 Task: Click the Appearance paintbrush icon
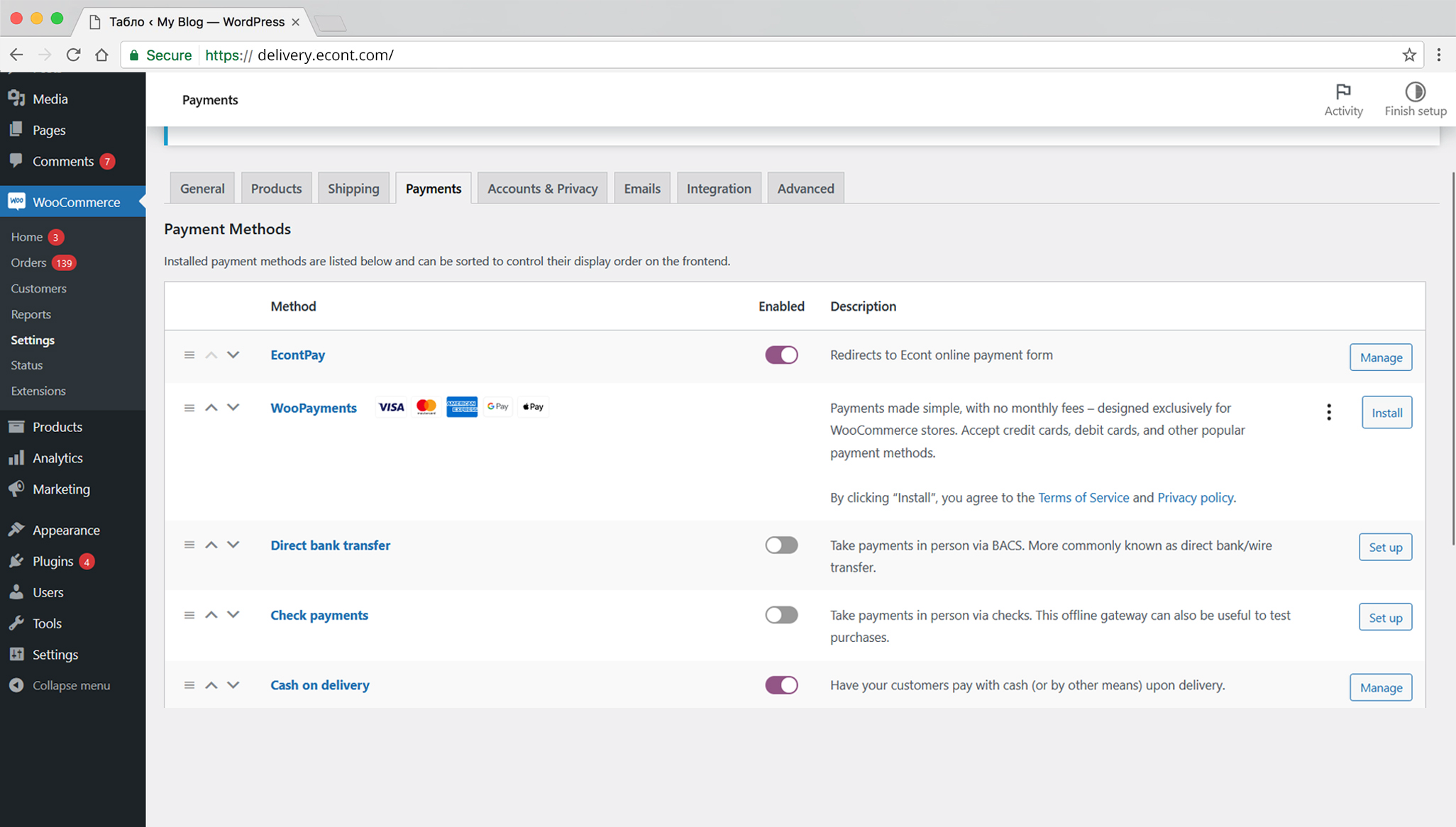tap(16, 530)
